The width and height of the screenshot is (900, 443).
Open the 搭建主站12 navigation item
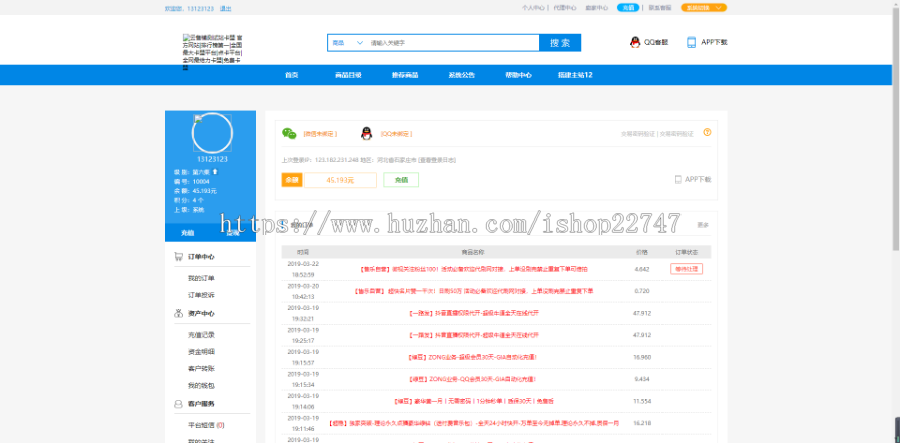click(575, 75)
